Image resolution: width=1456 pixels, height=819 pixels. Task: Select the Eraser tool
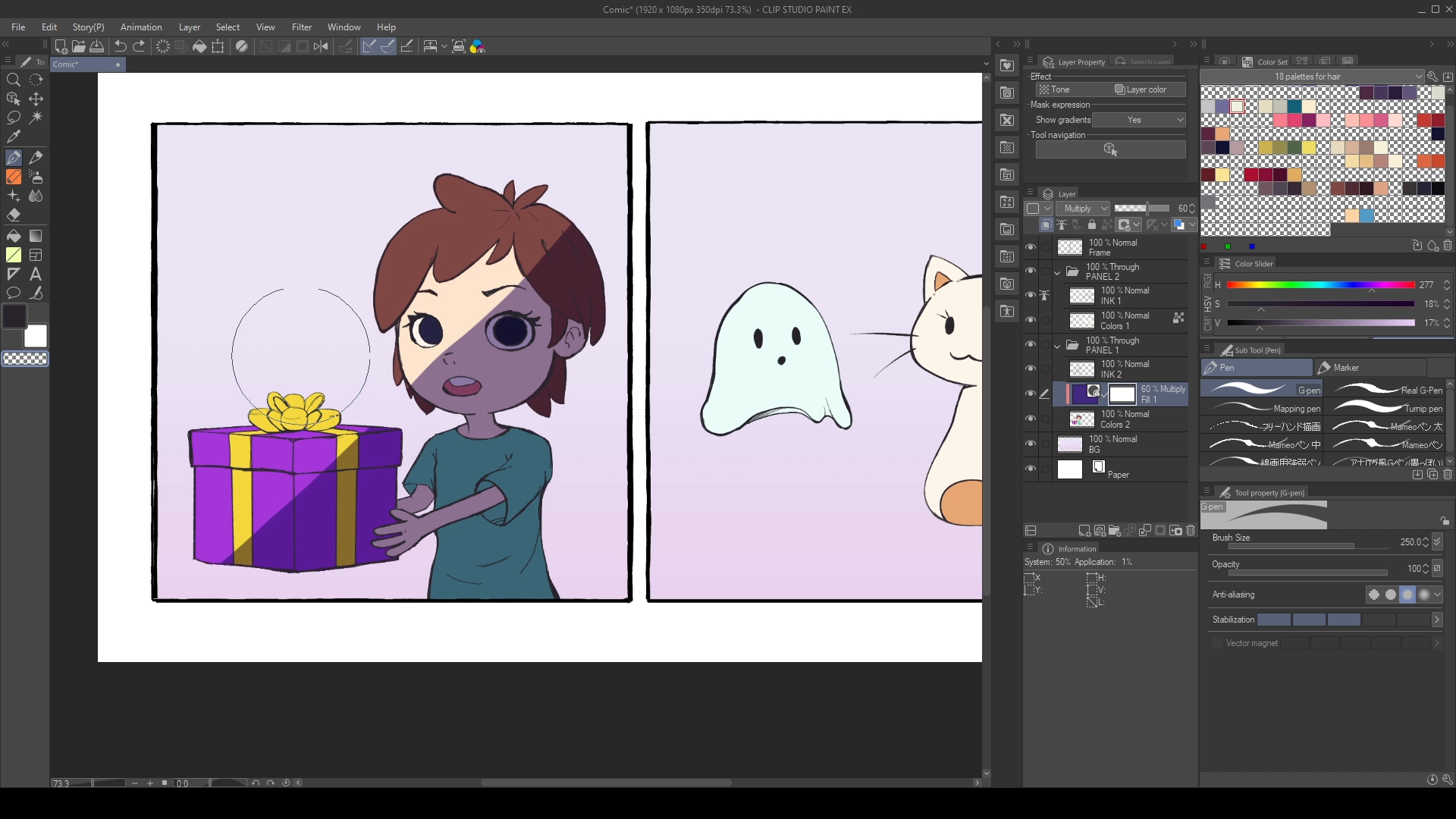point(14,215)
